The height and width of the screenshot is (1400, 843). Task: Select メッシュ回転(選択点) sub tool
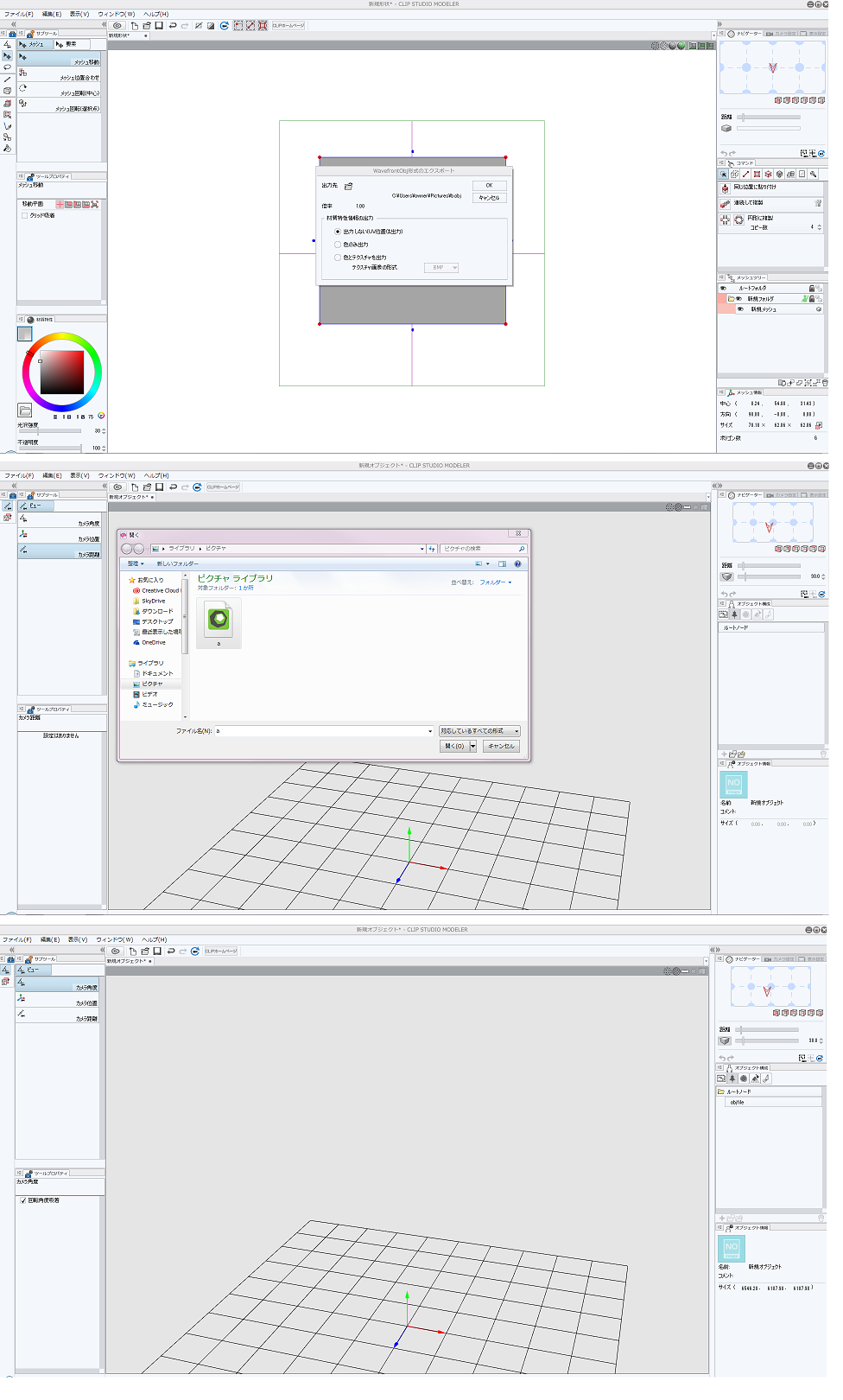59,105
